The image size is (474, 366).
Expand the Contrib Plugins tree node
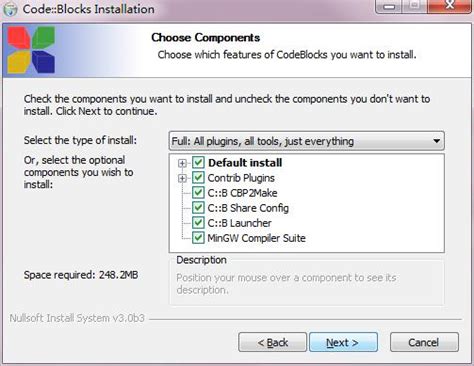(x=182, y=178)
